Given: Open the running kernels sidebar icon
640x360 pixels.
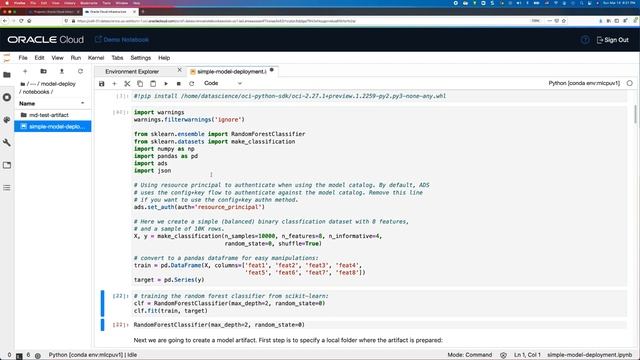Looking at the screenshot, I should 7,97.
